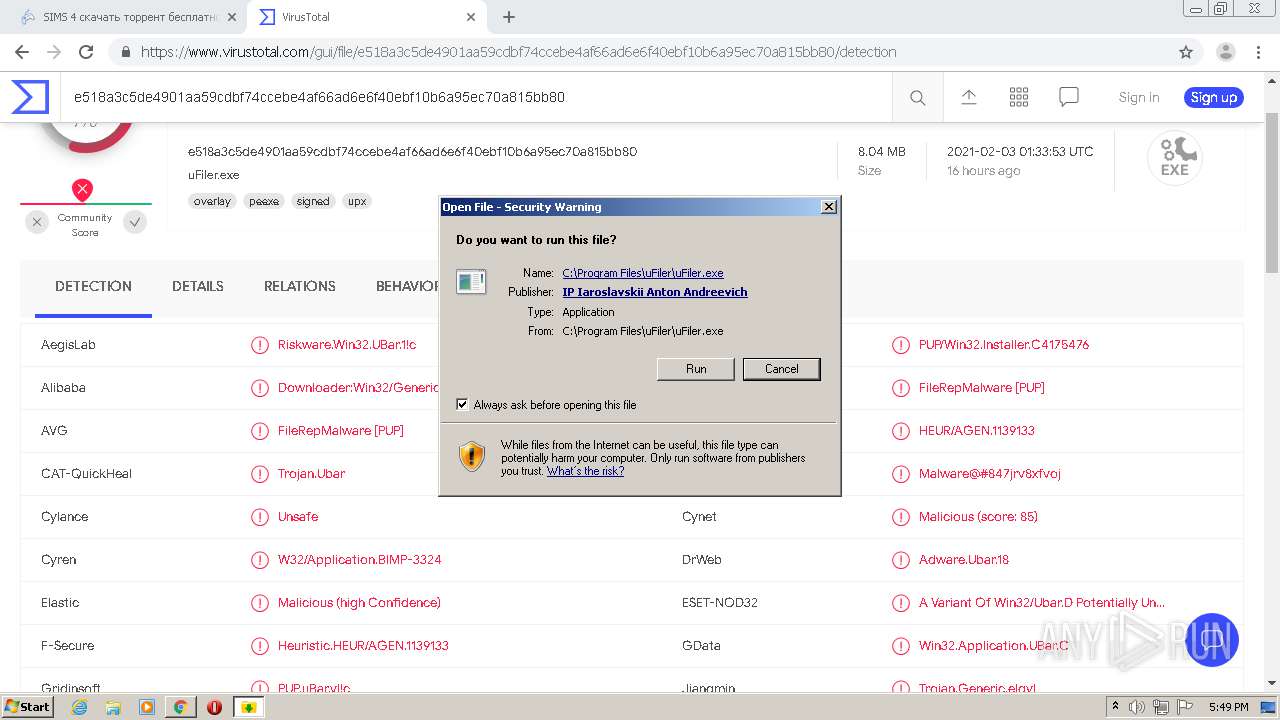Click the Alibaba detection alert icon
Image resolution: width=1280 pixels, height=720 pixels.
(x=259, y=388)
